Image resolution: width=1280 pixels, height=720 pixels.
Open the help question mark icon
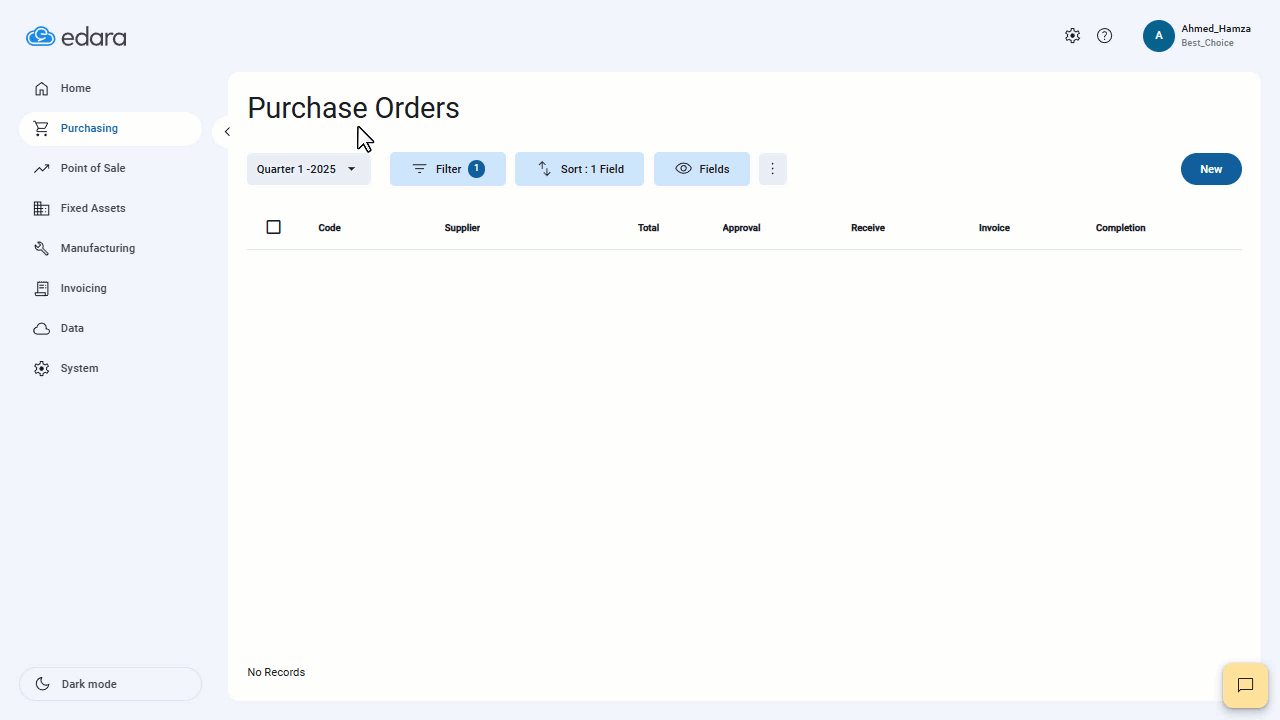pos(1104,36)
